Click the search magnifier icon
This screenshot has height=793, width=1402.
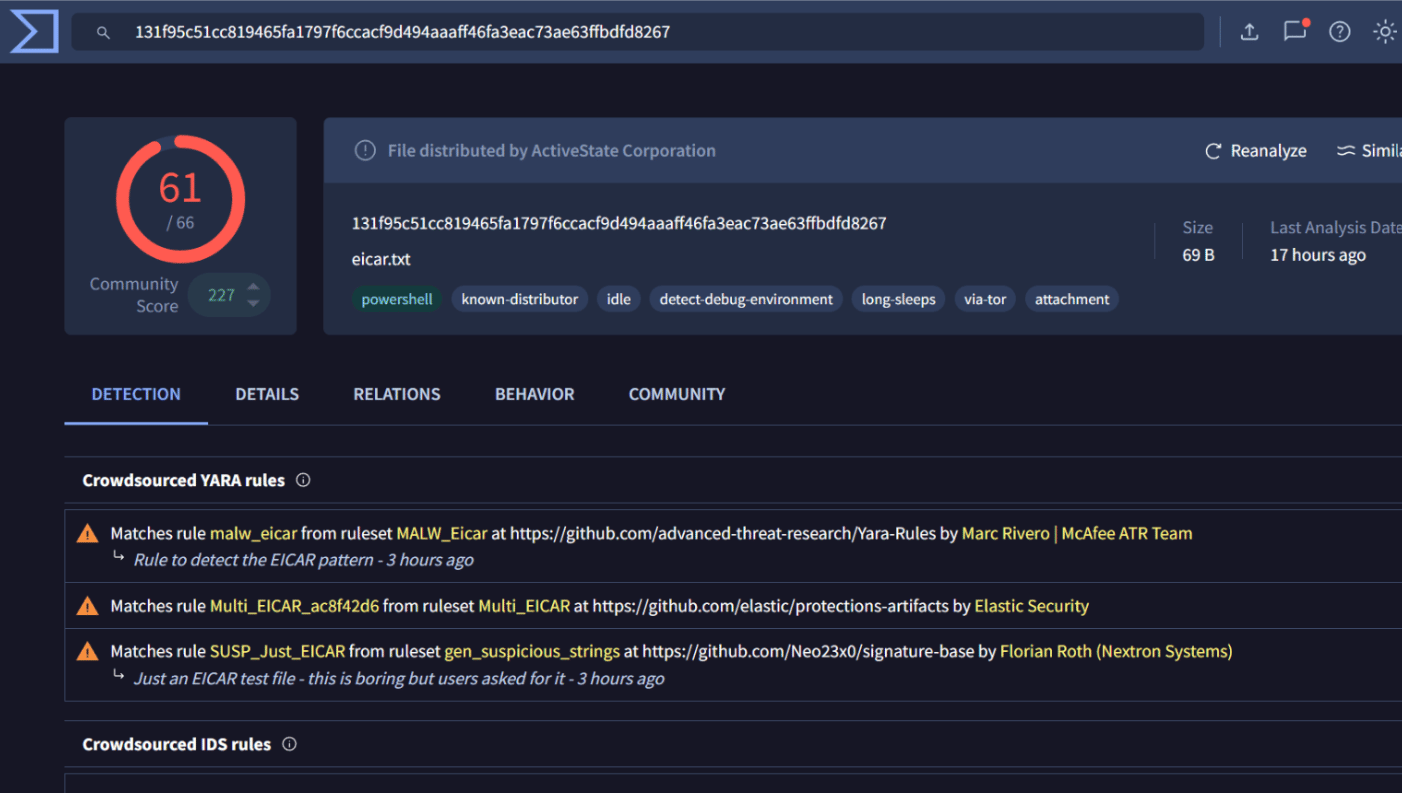pos(103,33)
